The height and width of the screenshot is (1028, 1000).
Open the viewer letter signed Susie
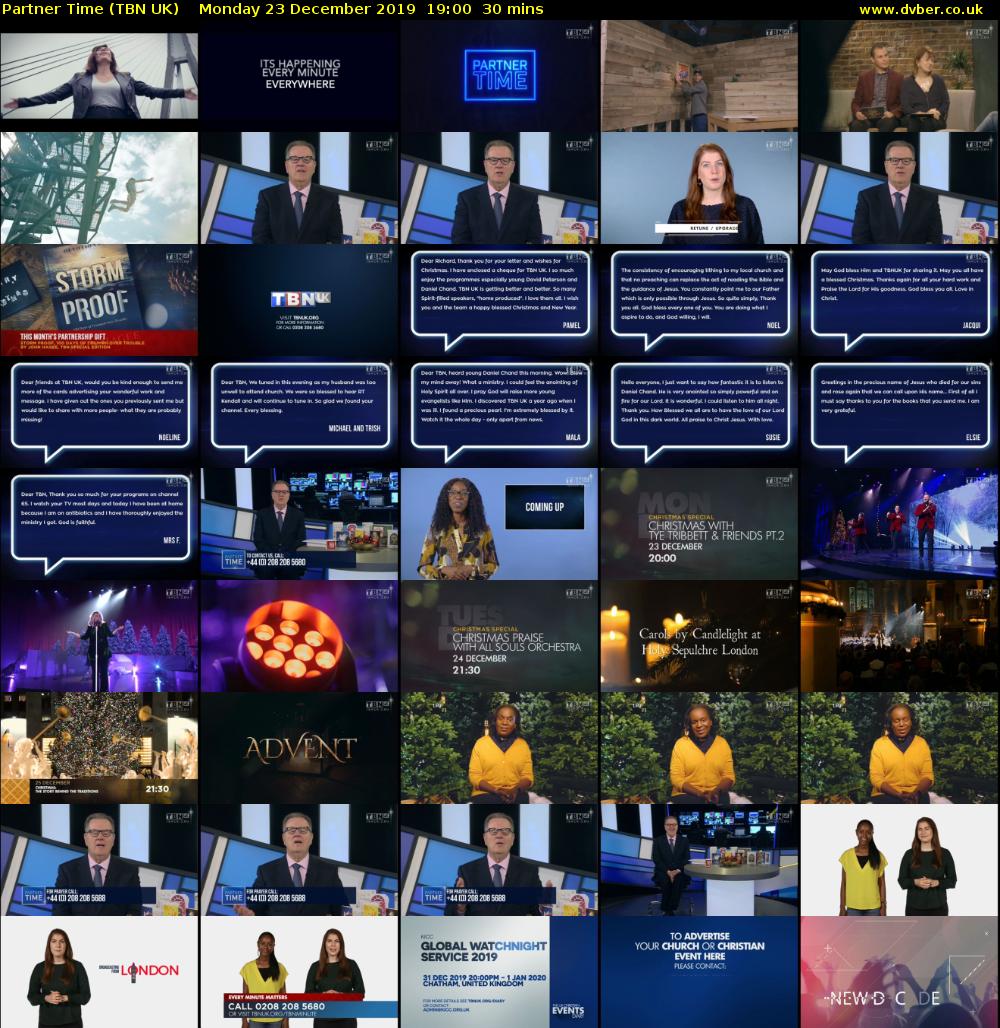click(700, 412)
